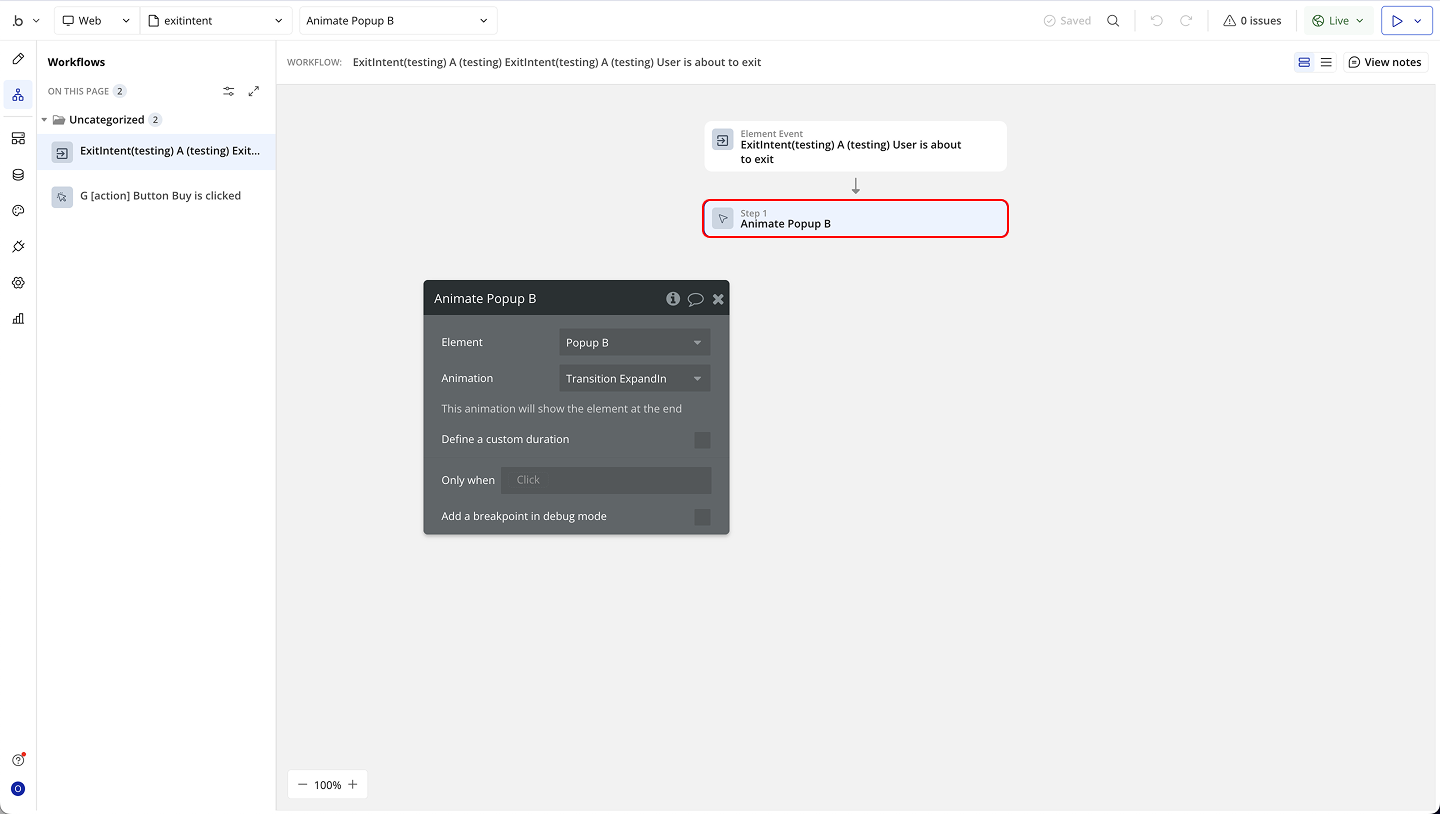Open the Design tab pencil icon
Image resolution: width=1440 pixels, height=814 pixels.
pyautogui.click(x=18, y=59)
